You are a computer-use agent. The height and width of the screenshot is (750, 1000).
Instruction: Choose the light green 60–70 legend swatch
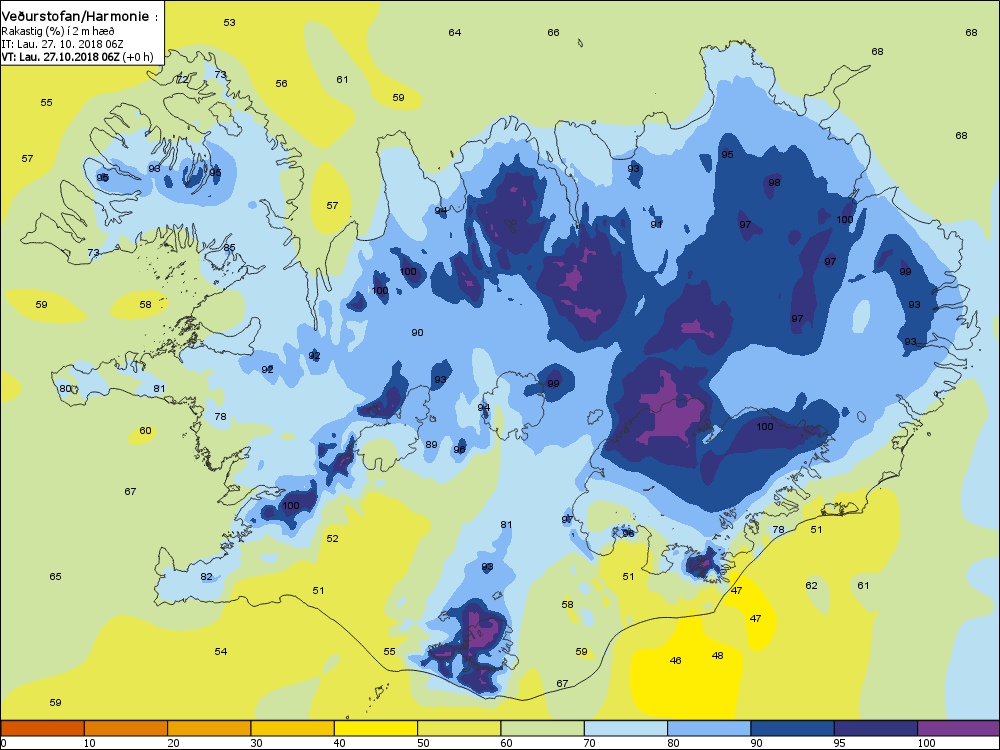coord(543,728)
